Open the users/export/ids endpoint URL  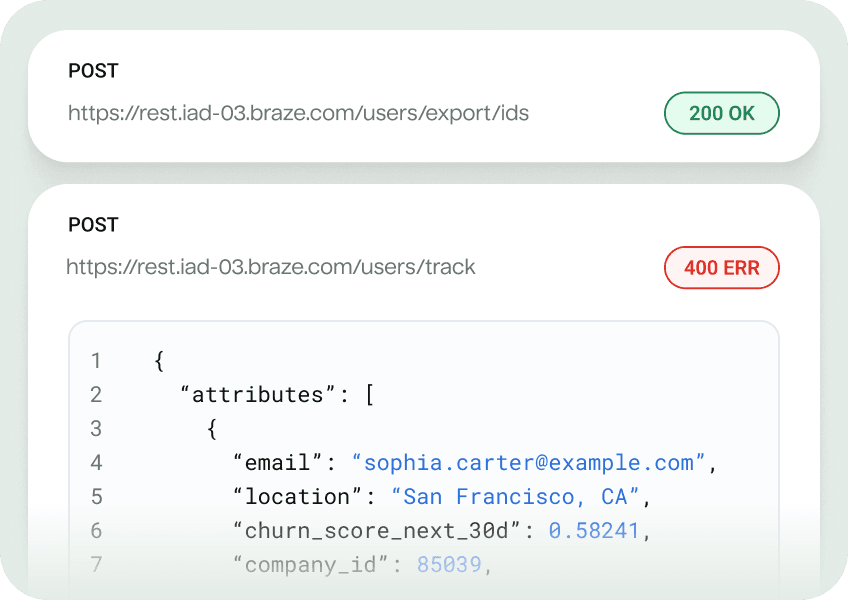coord(298,113)
